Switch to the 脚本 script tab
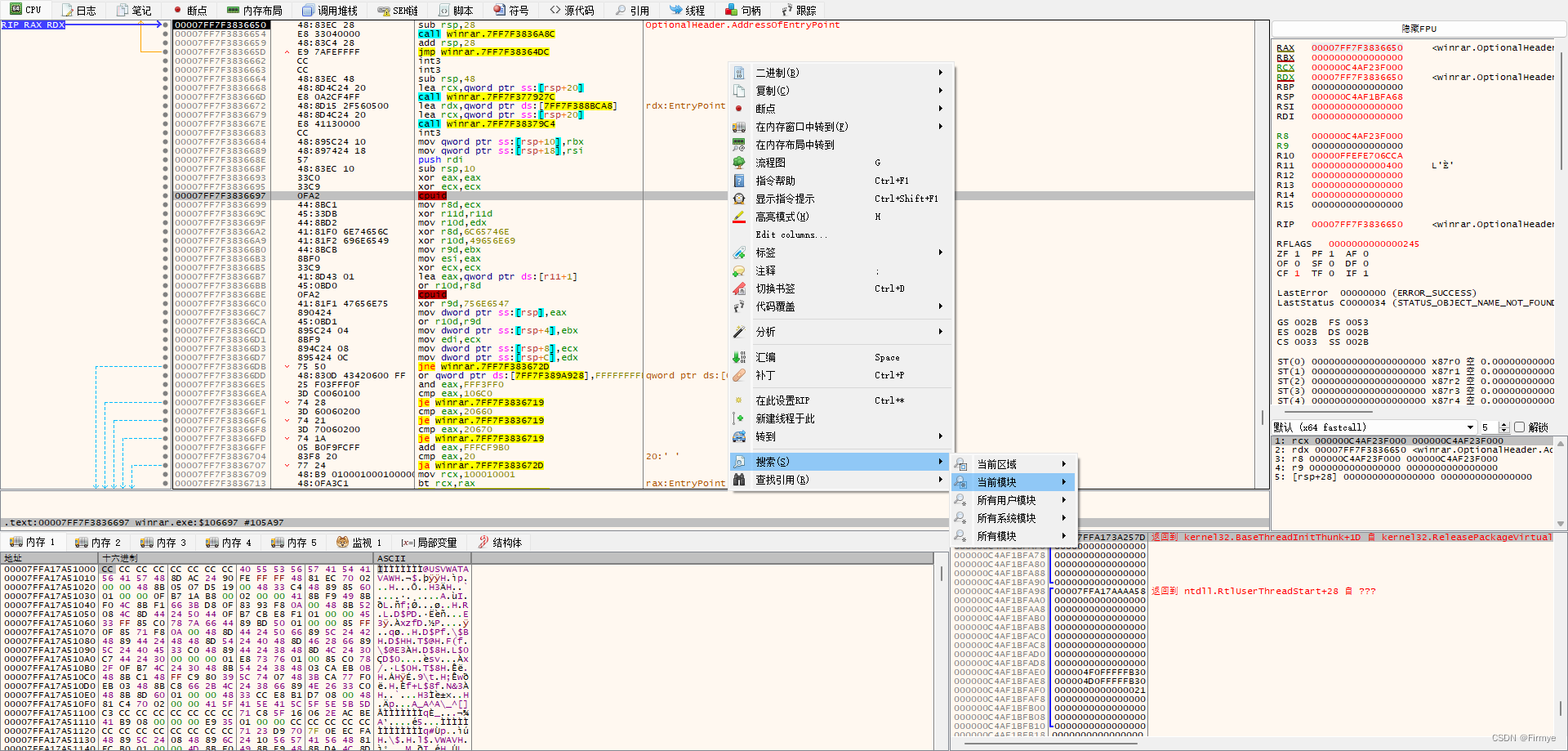This screenshot has width=1568, height=751. (x=457, y=11)
